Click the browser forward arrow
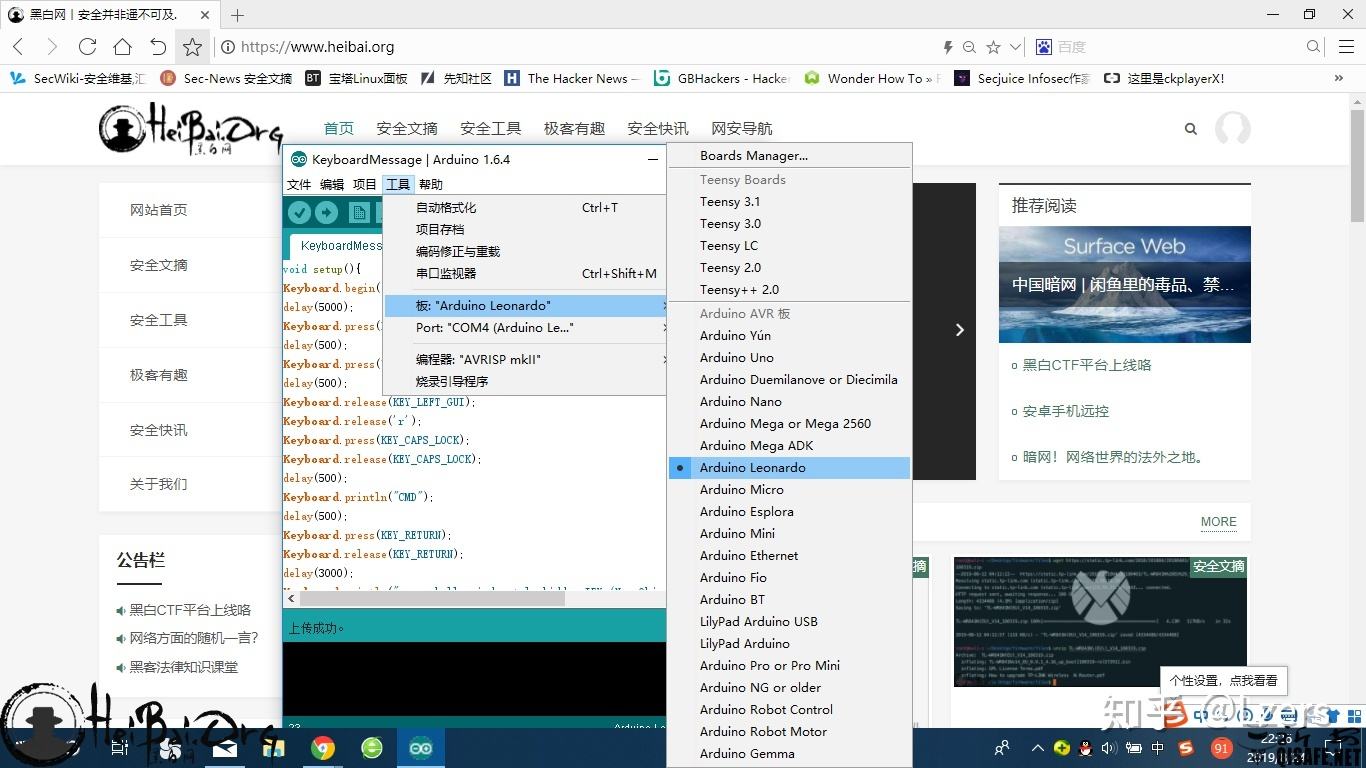The width and height of the screenshot is (1366, 768). [52, 47]
